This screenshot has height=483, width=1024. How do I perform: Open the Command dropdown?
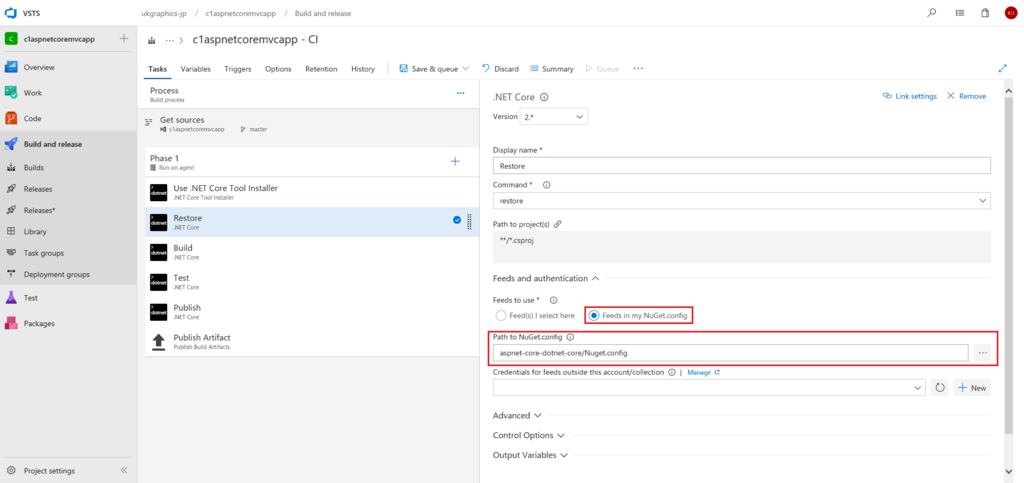click(x=741, y=201)
